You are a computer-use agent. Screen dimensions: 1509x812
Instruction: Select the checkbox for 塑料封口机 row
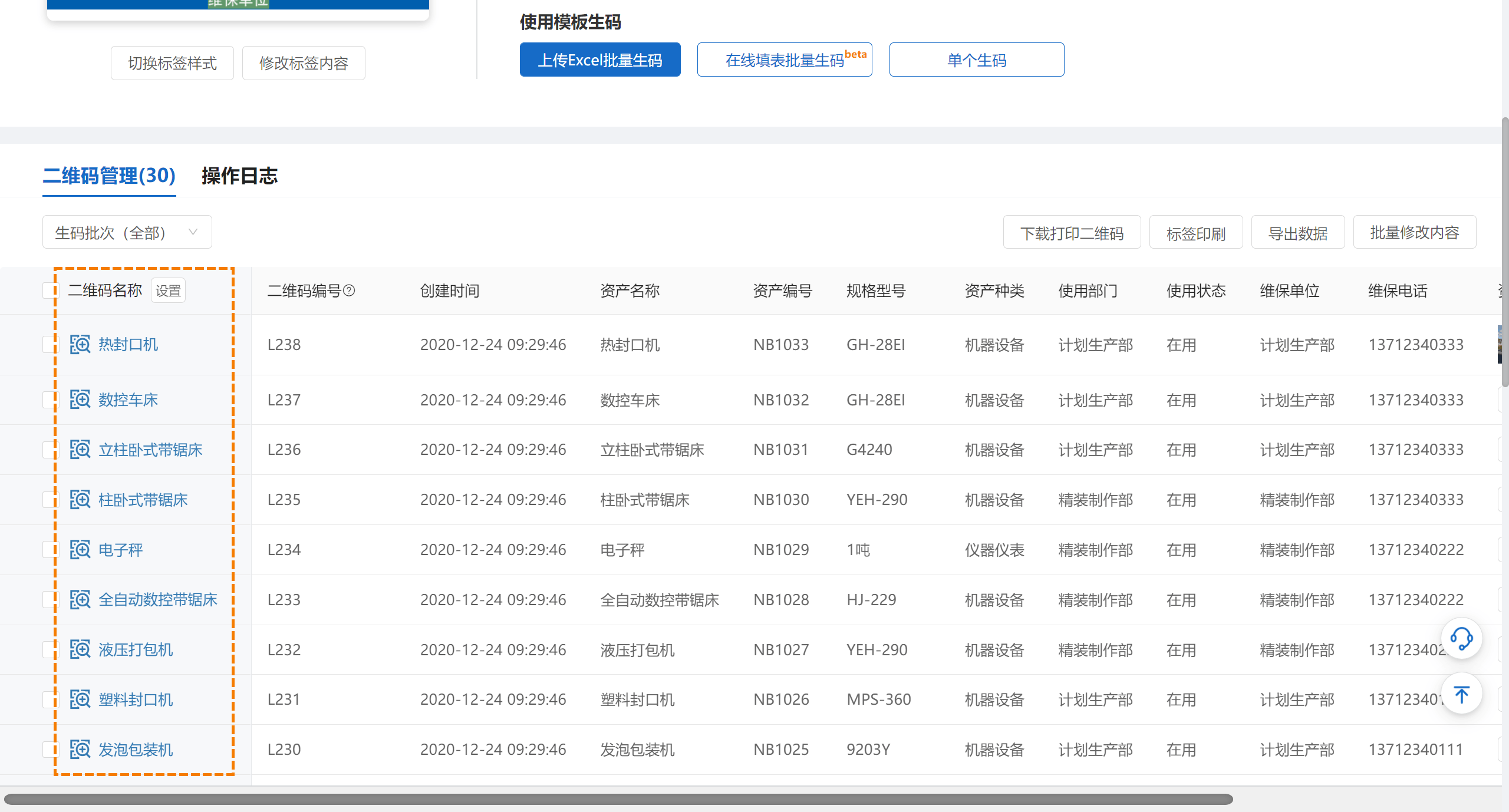coord(49,699)
